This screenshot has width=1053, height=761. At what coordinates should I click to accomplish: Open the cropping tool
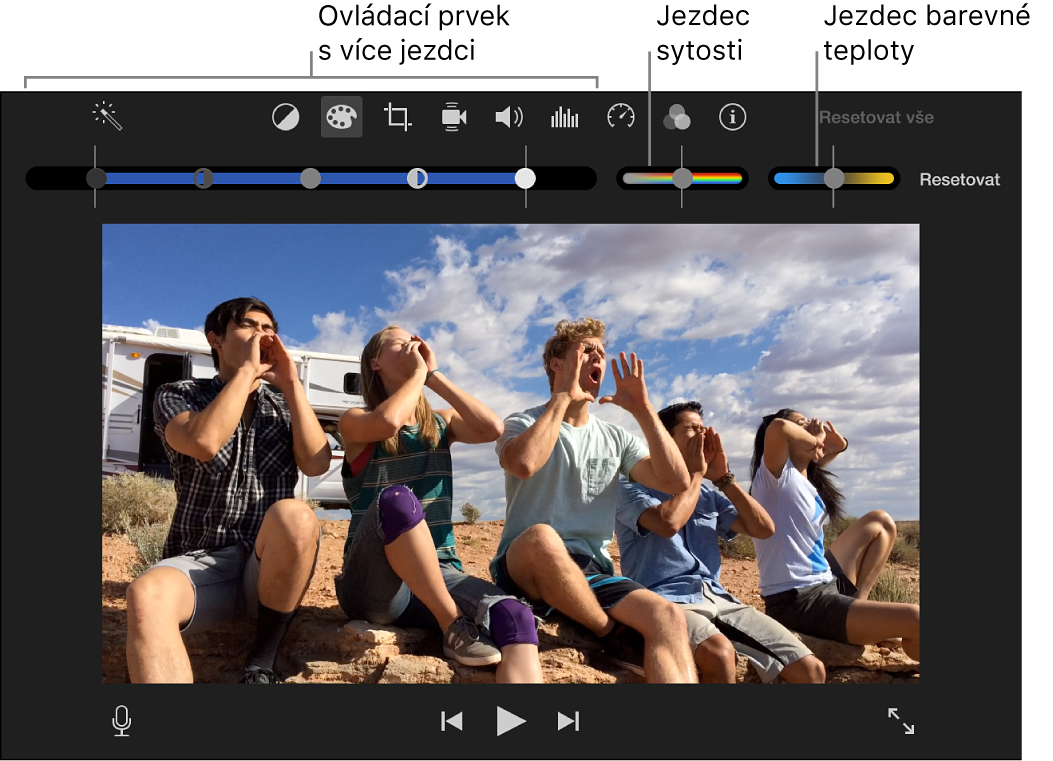tap(398, 118)
